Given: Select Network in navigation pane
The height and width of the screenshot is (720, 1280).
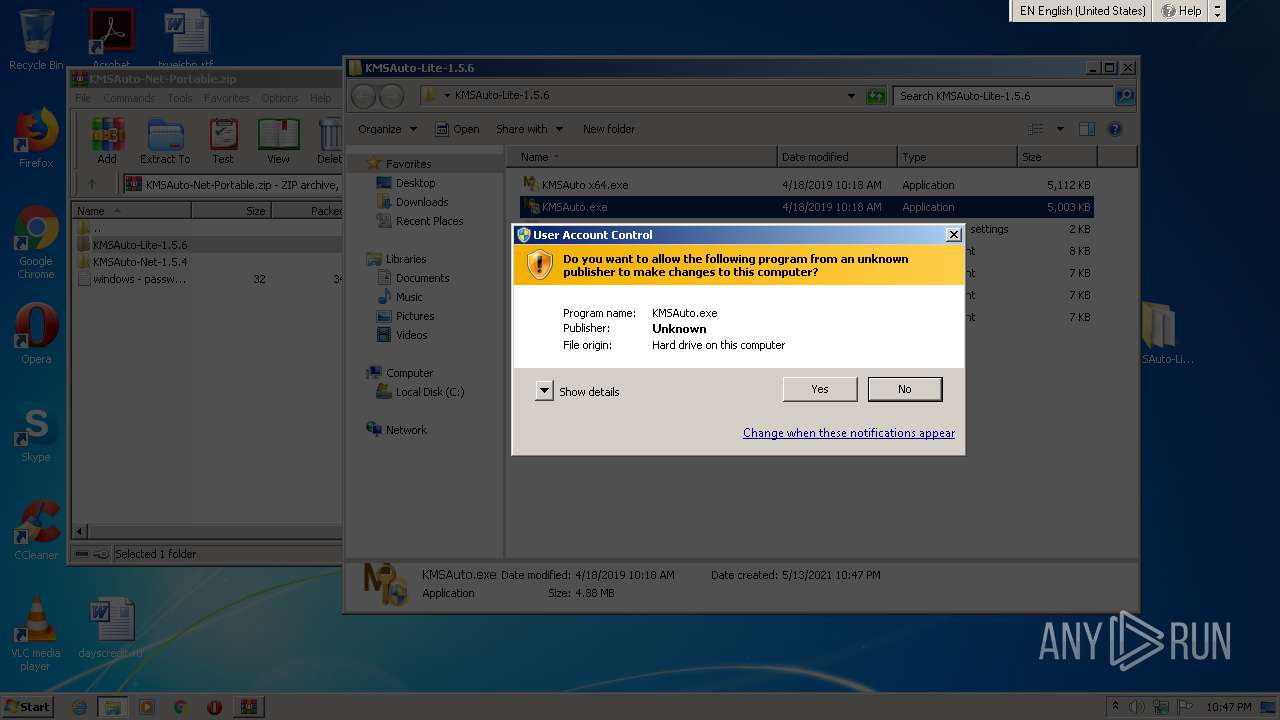Looking at the screenshot, I should coord(406,430).
